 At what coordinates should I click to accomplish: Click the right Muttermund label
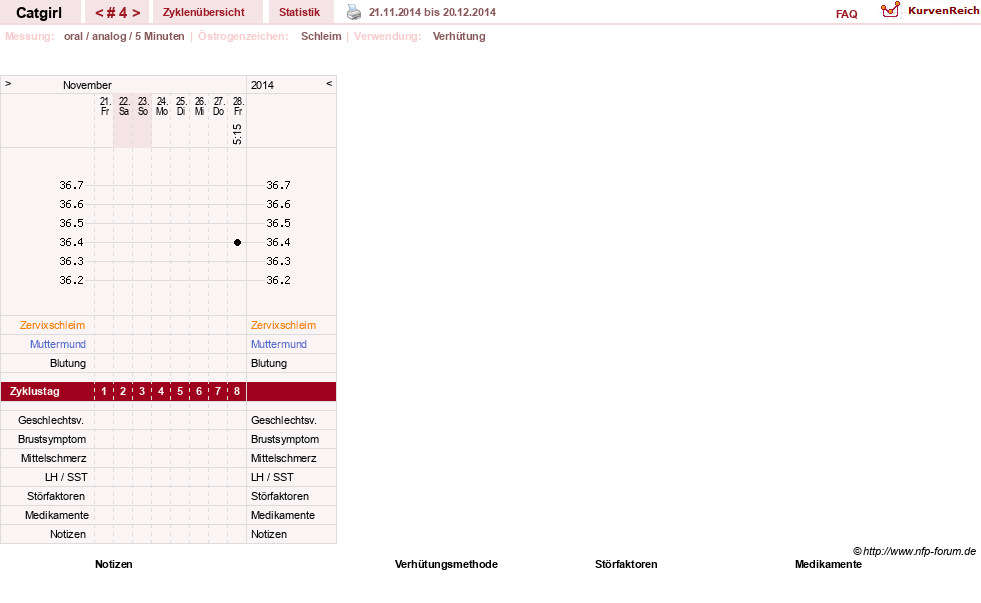coord(279,344)
